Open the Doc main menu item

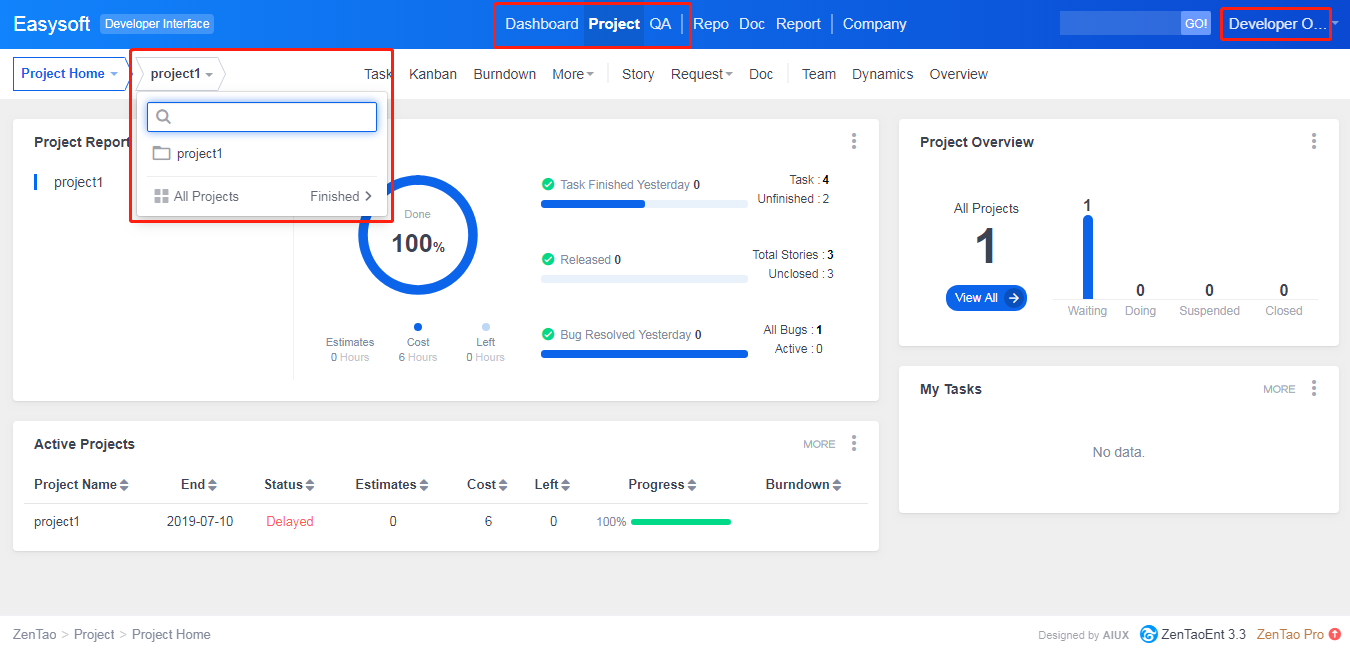[x=752, y=24]
